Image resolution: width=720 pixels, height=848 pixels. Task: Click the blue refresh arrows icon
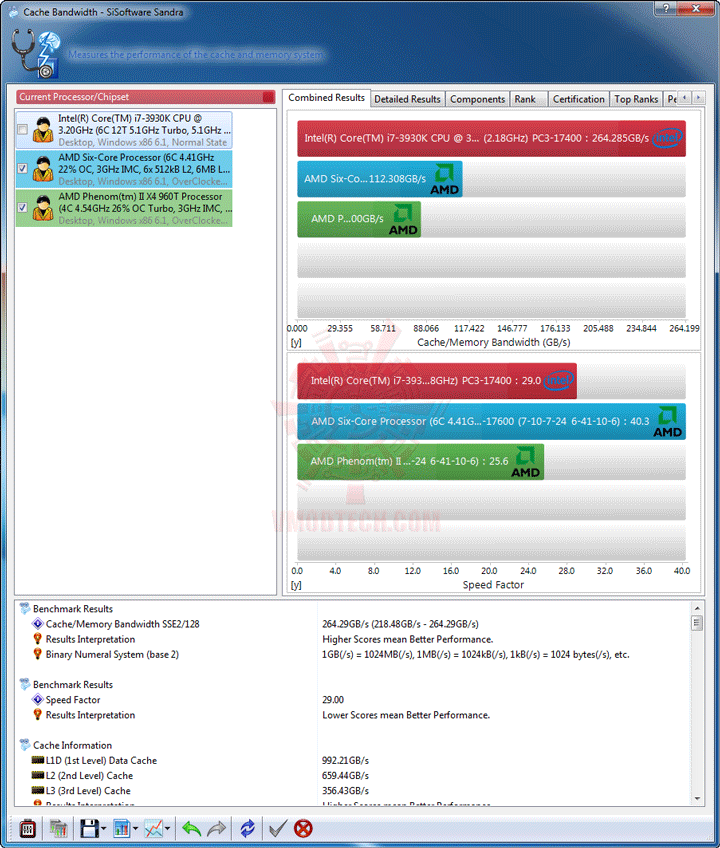[x=247, y=829]
